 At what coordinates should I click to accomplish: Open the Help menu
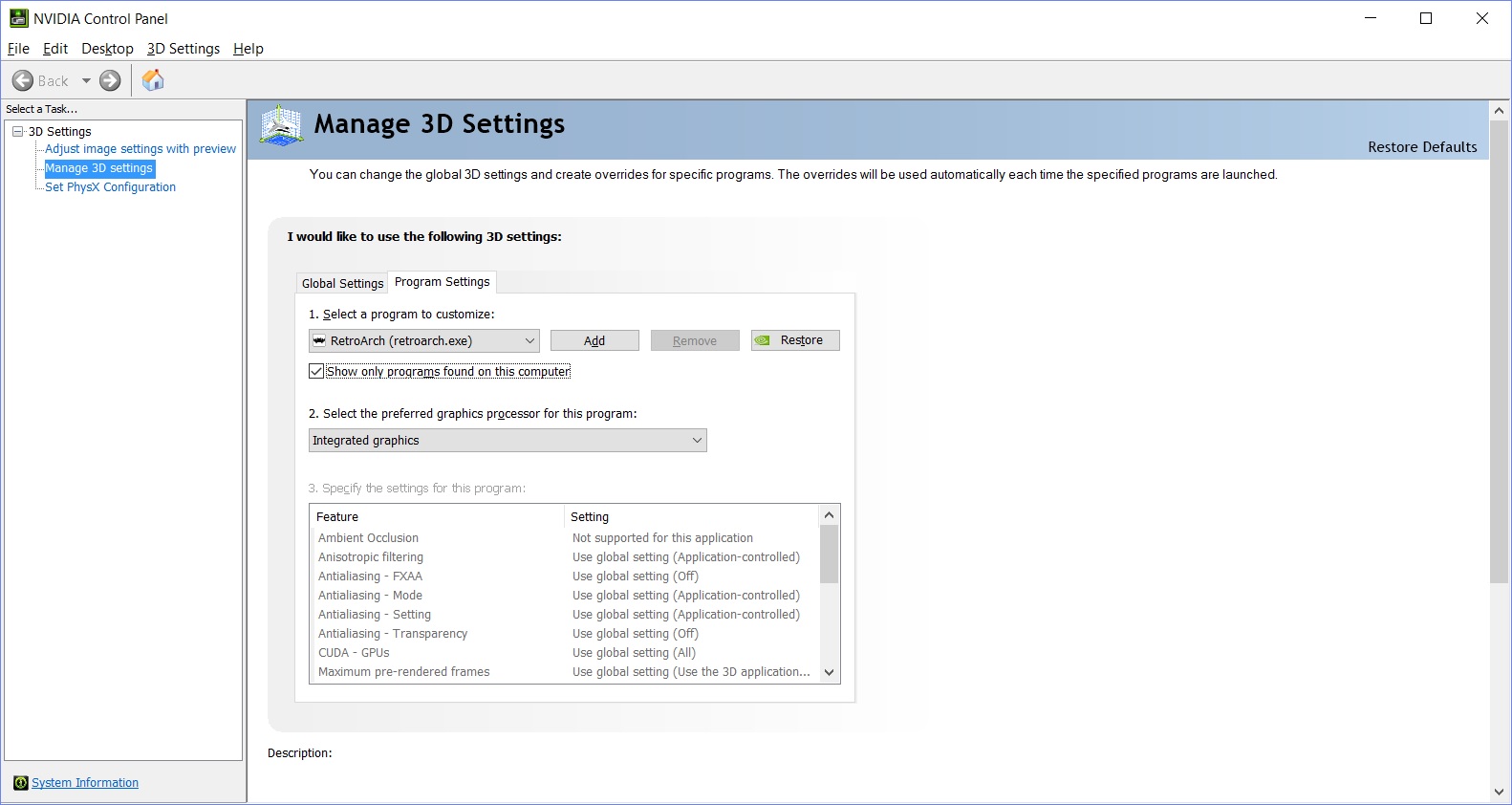(x=248, y=49)
